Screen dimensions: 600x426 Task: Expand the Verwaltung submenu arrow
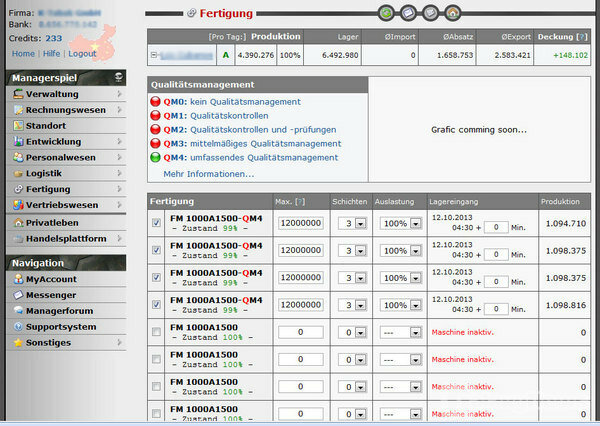119,94
